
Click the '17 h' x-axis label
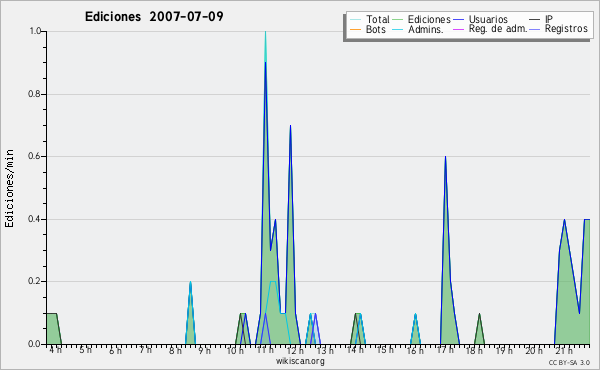click(x=445, y=350)
